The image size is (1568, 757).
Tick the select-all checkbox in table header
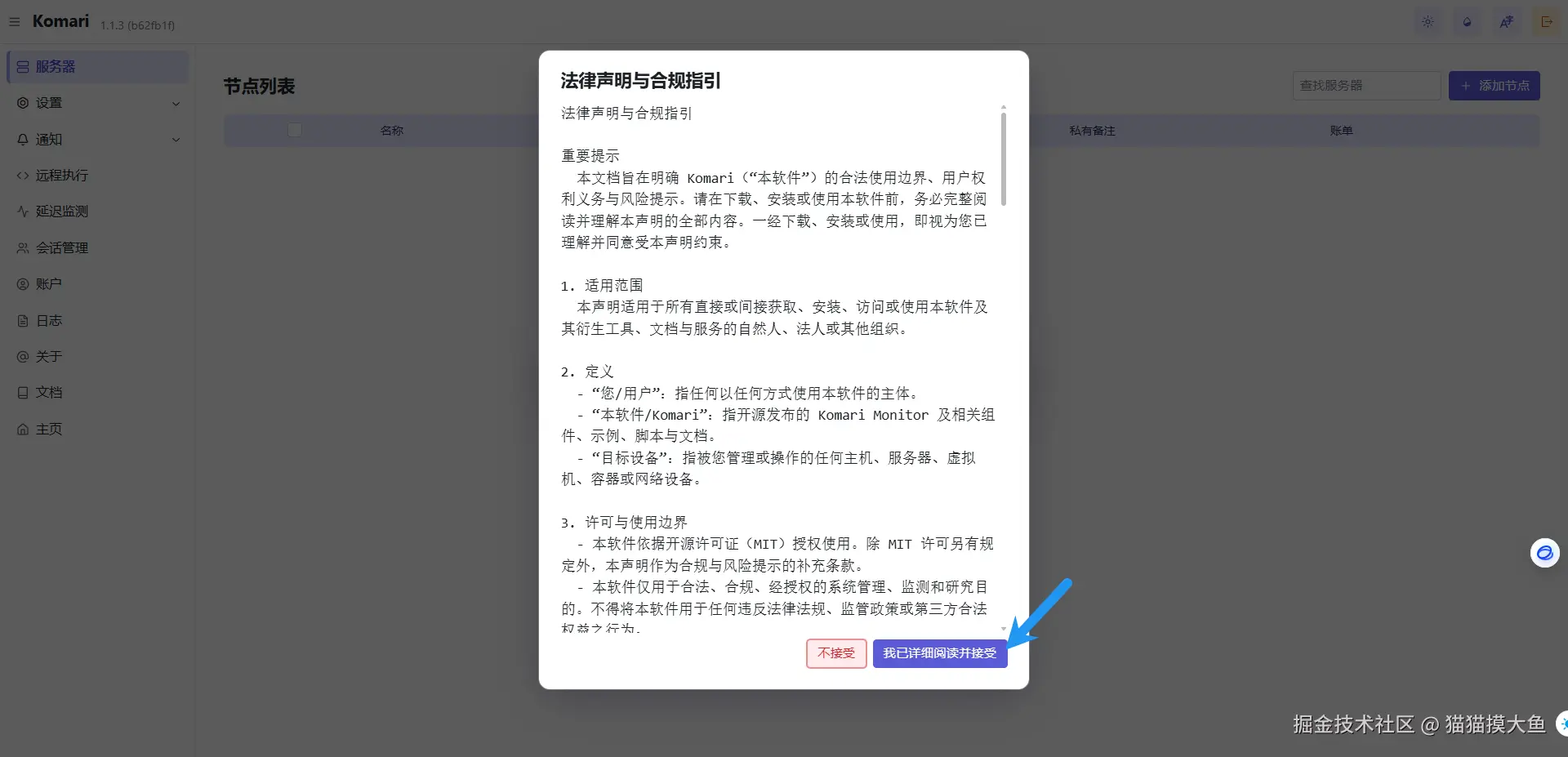[x=295, y=130]
